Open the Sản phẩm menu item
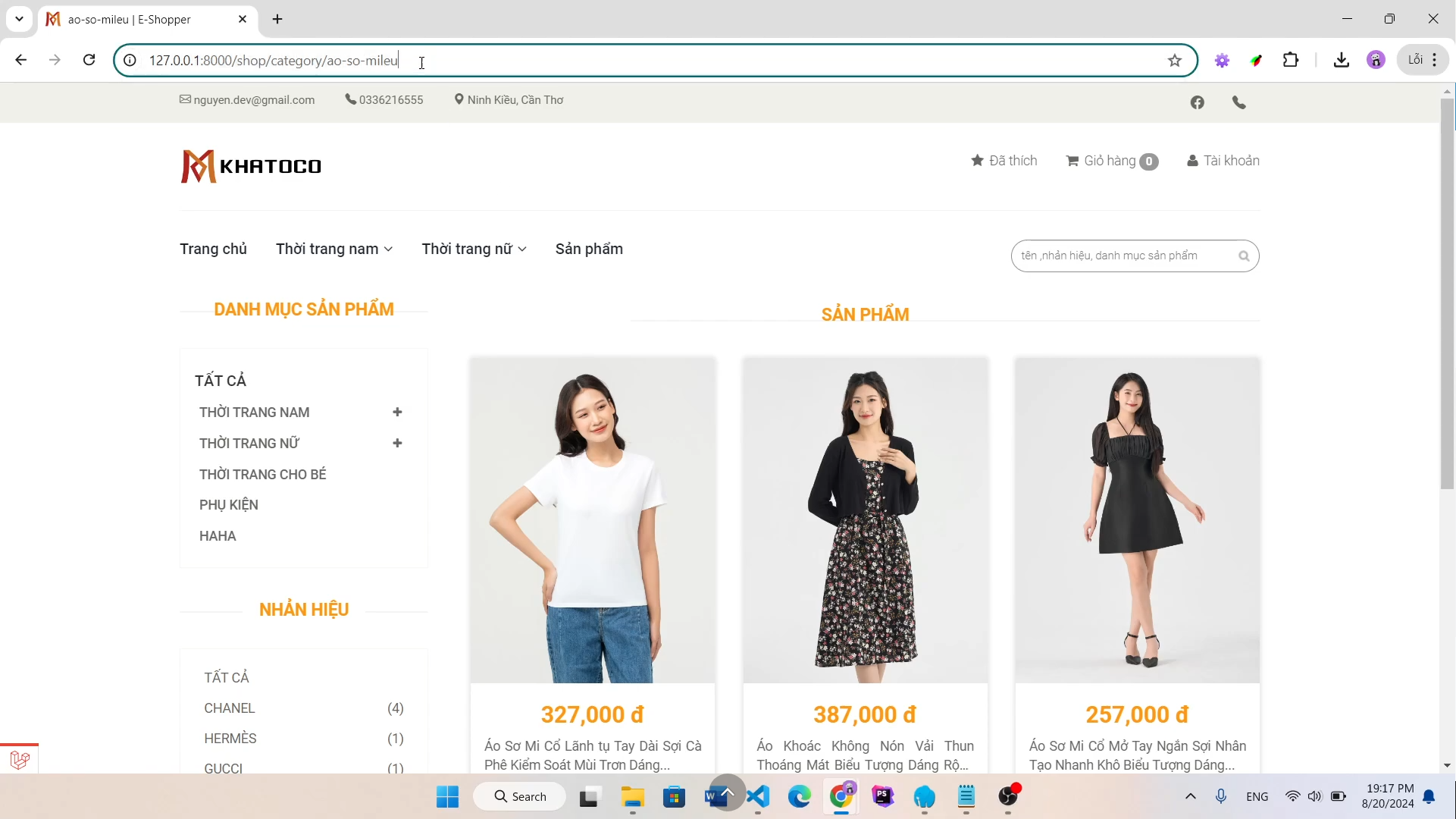The width and height of the screenshot is (1456, 819). 589,249
